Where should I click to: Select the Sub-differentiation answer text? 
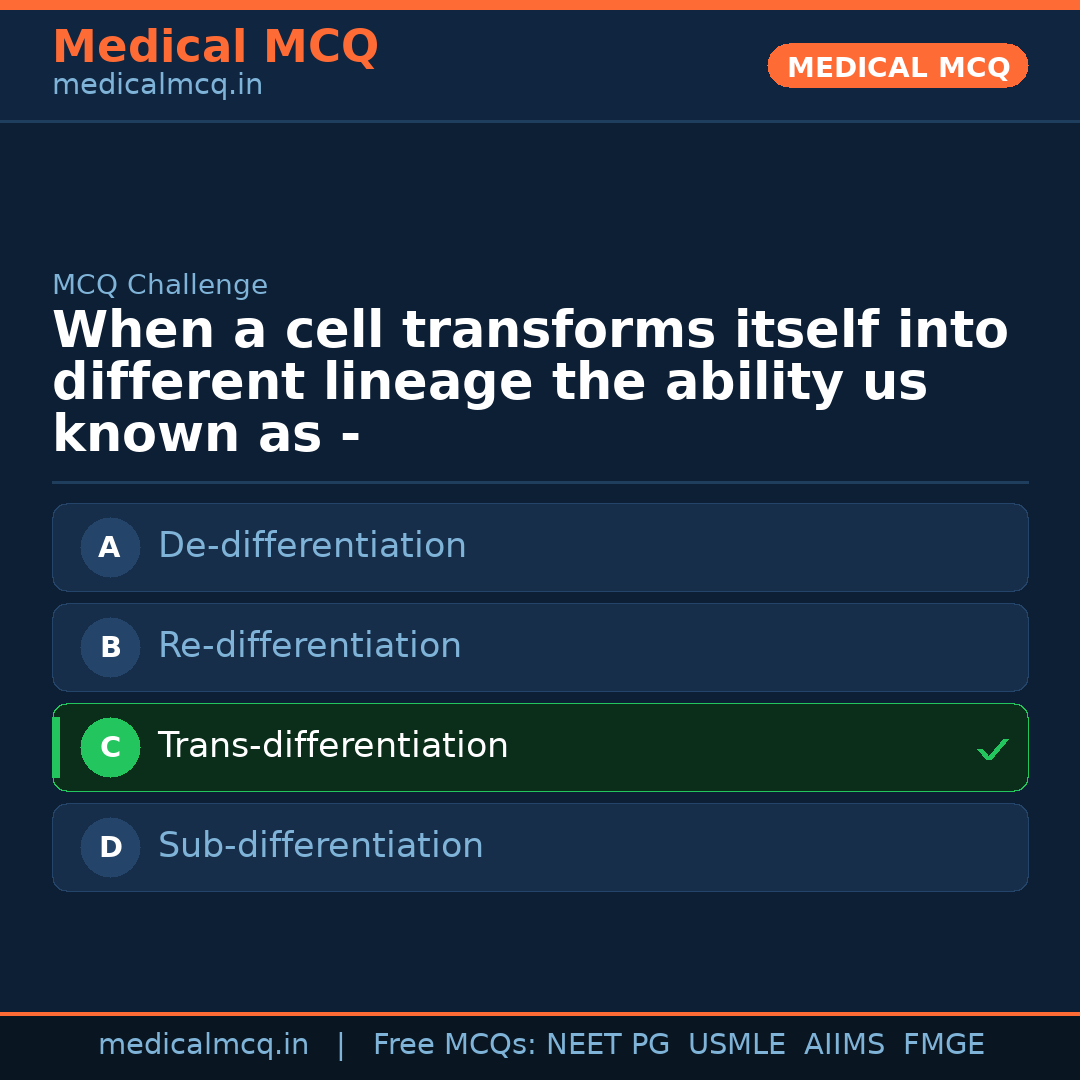tap(320, 846)
